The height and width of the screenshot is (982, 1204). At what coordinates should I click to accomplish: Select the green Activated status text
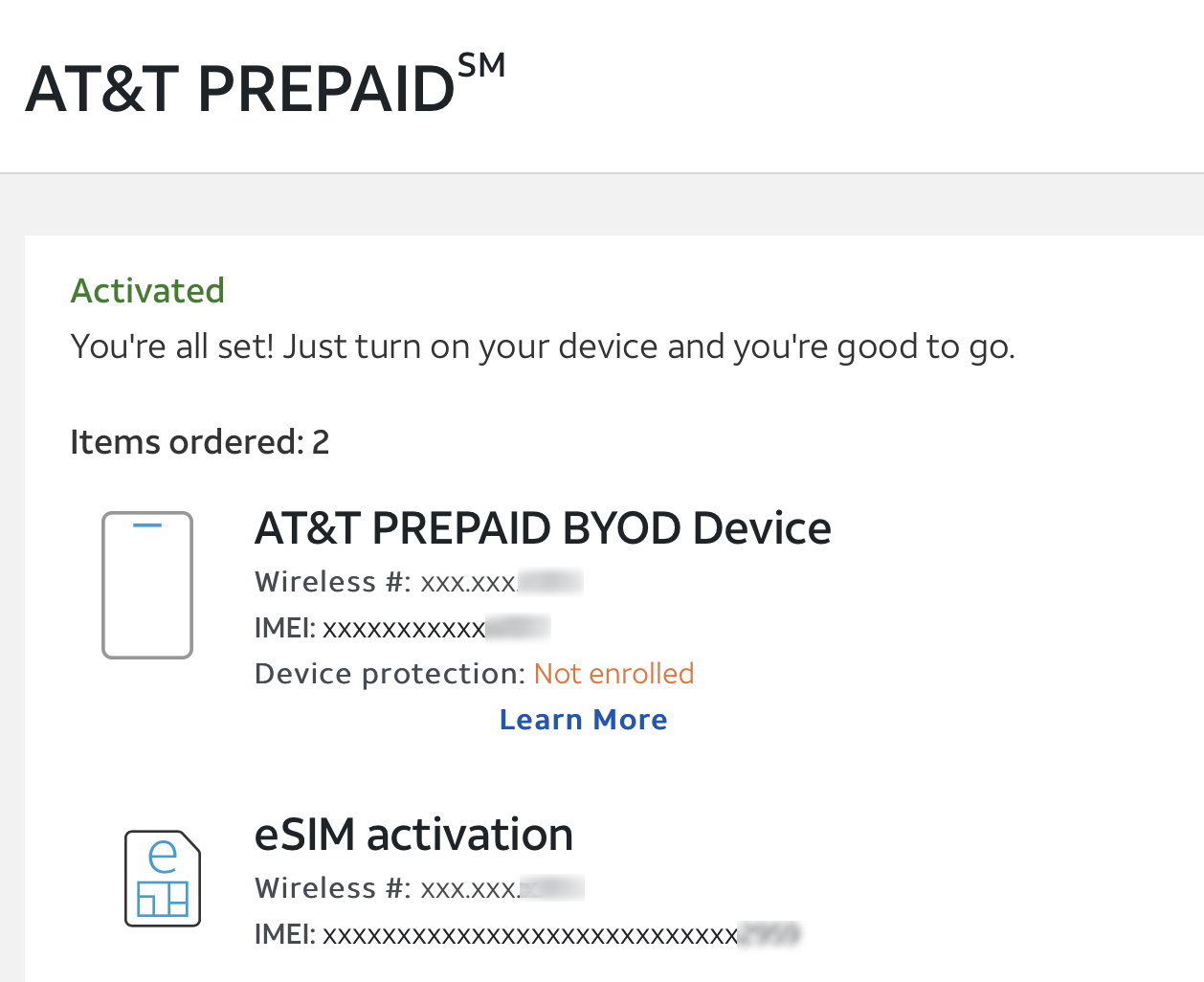pos(147,291)
